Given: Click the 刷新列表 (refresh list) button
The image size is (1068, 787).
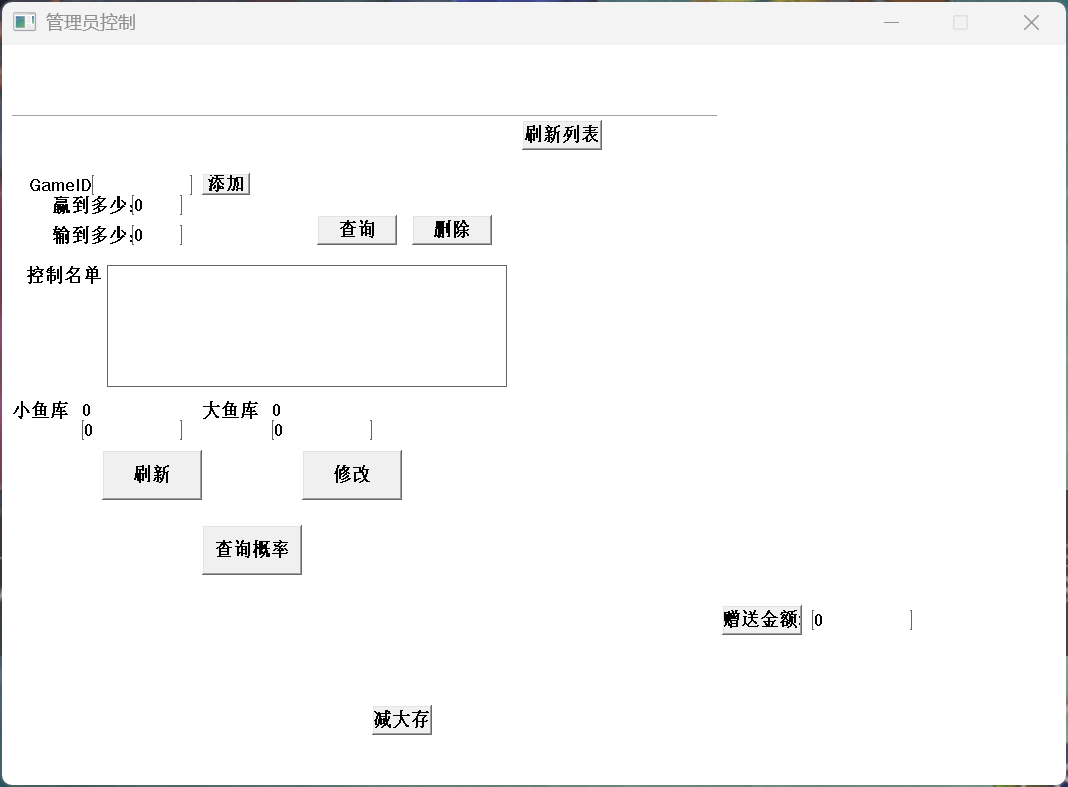Looking at the screenshot, I should coord(561,133).
